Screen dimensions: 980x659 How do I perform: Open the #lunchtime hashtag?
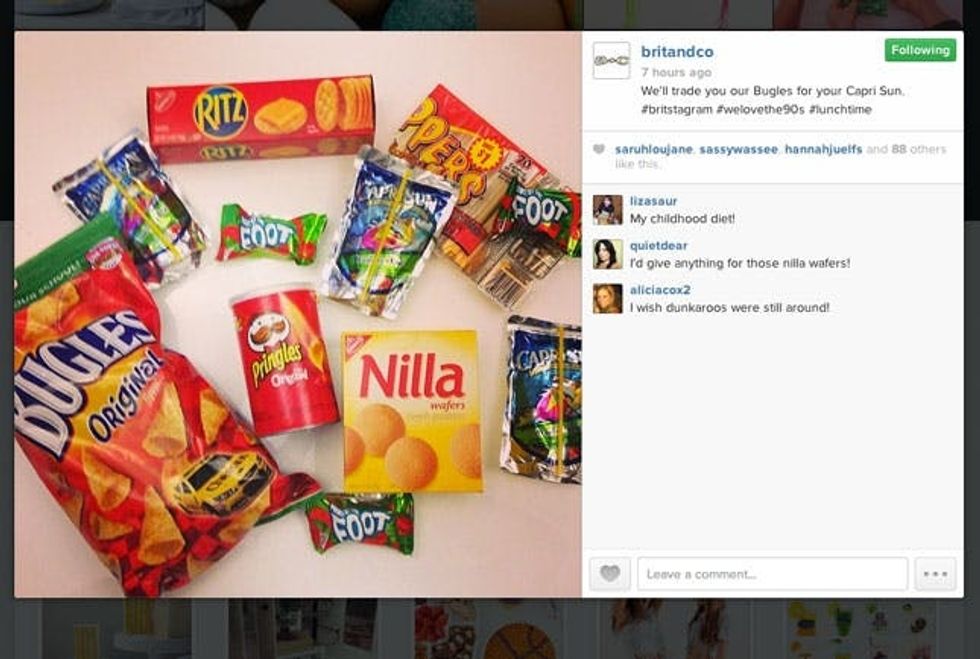tap(840, 109)
